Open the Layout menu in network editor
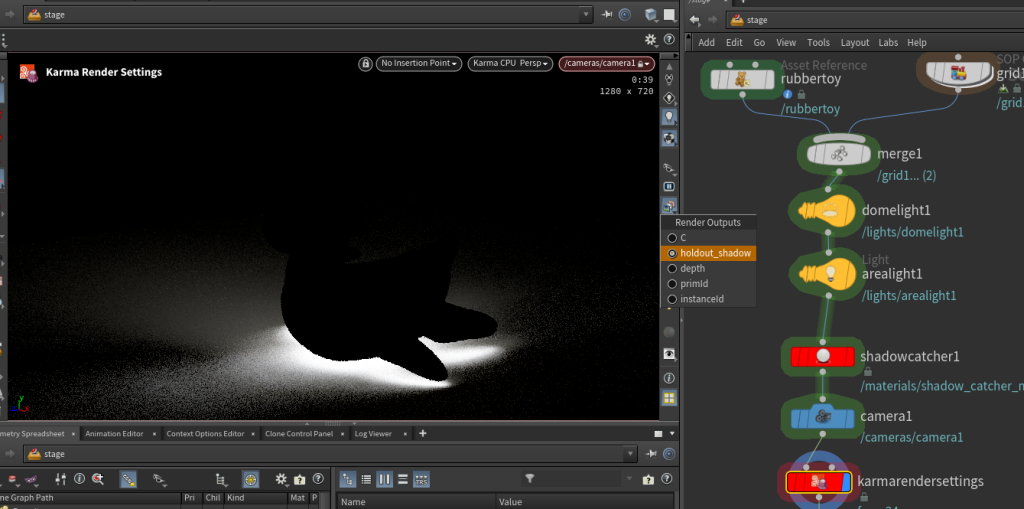The image size is (1024, 509). point(854,43)
